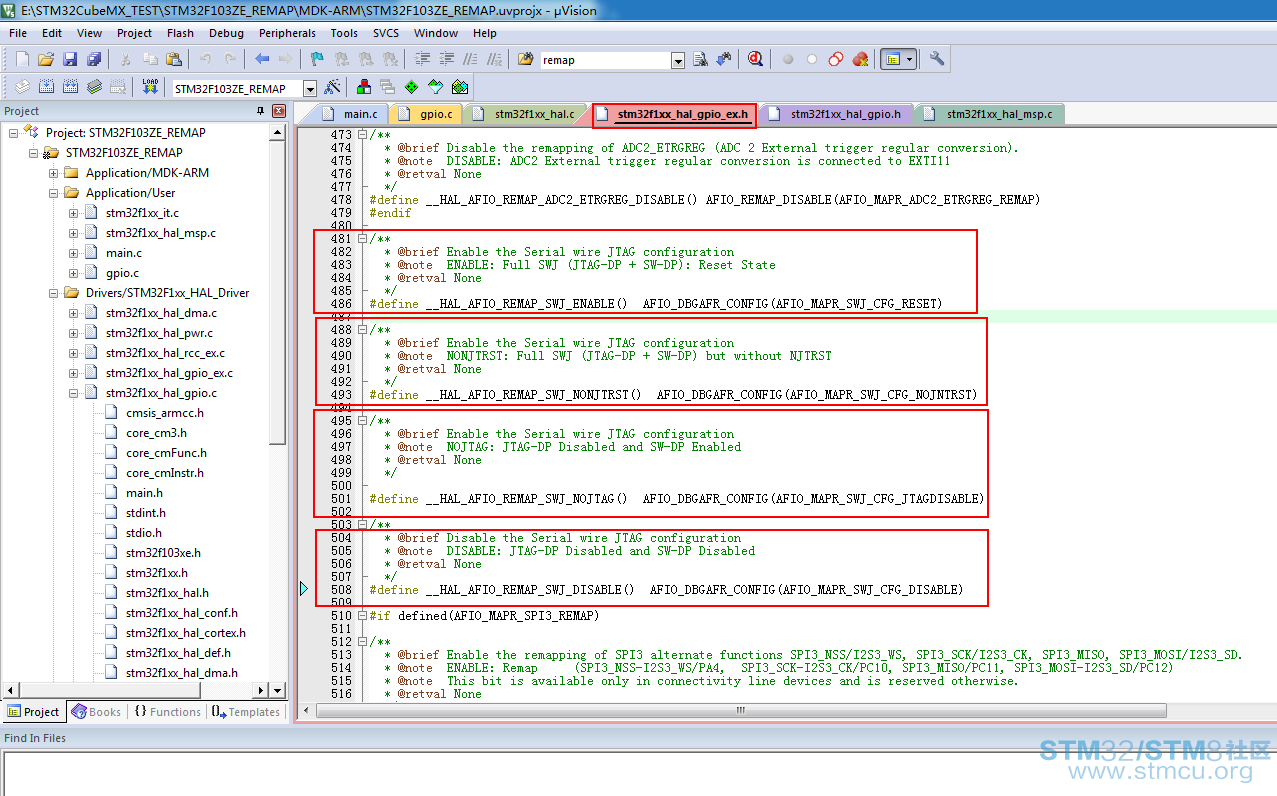
Task: Open the Debug menu
Action: tap(226, 33)
